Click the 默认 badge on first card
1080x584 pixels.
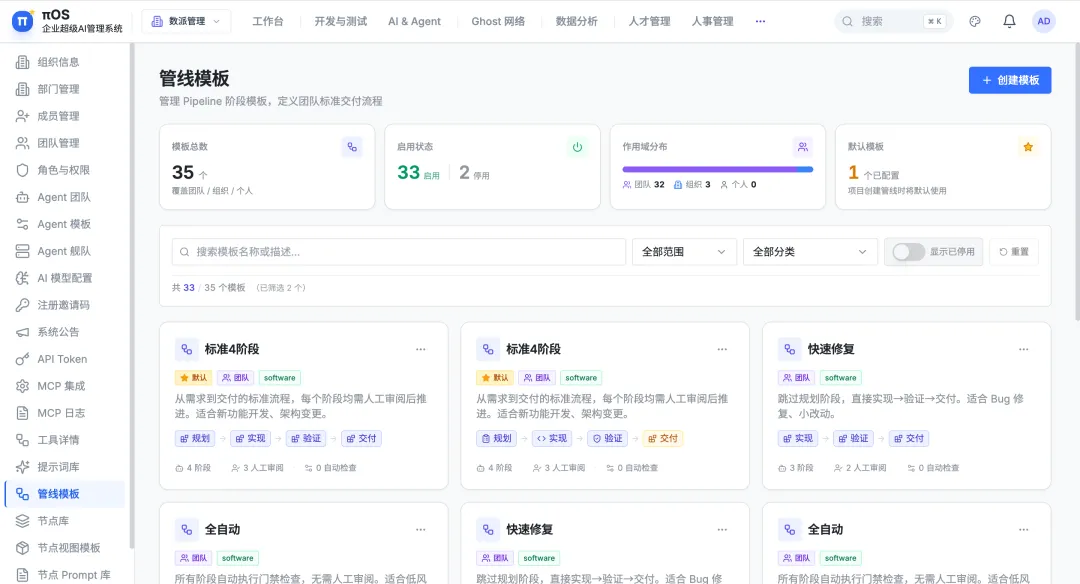(x=194, y=377)
